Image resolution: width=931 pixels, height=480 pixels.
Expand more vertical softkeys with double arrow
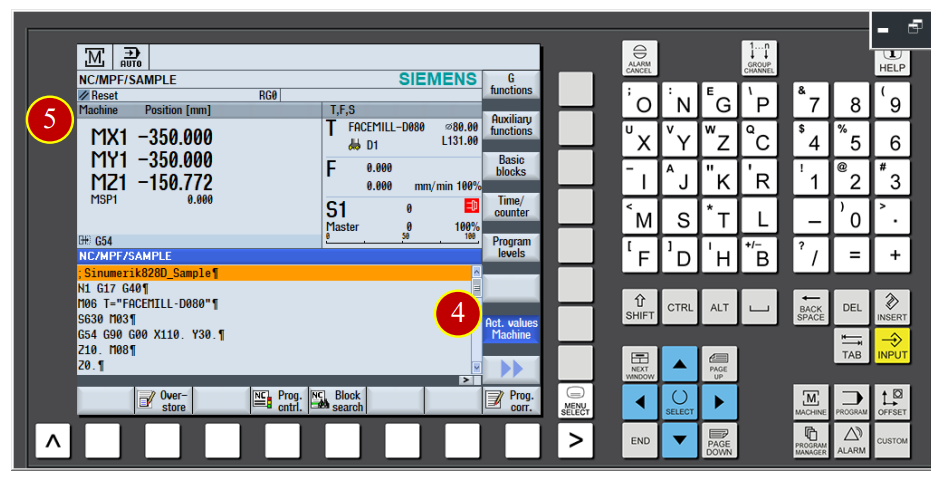point(511,370)
